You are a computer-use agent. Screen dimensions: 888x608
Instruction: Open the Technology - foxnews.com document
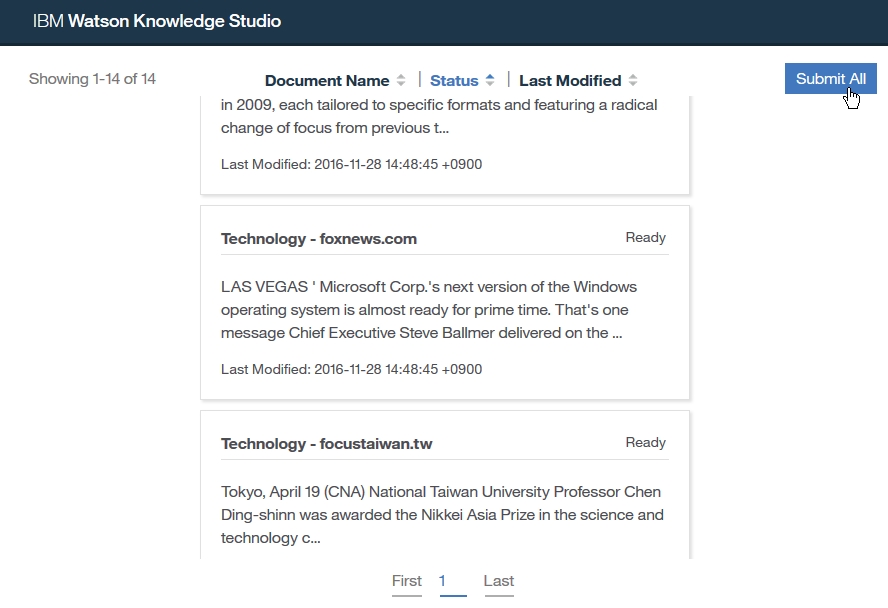point(319,239)
